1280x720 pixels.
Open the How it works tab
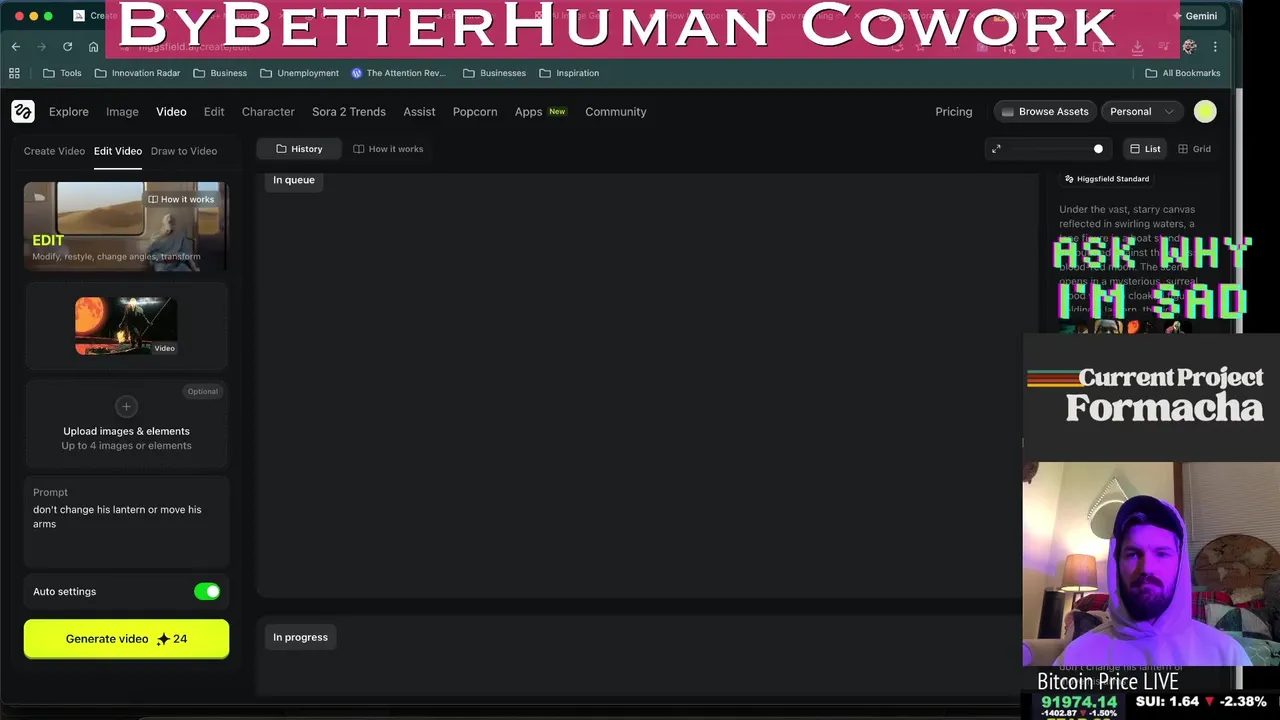[388, 149]
